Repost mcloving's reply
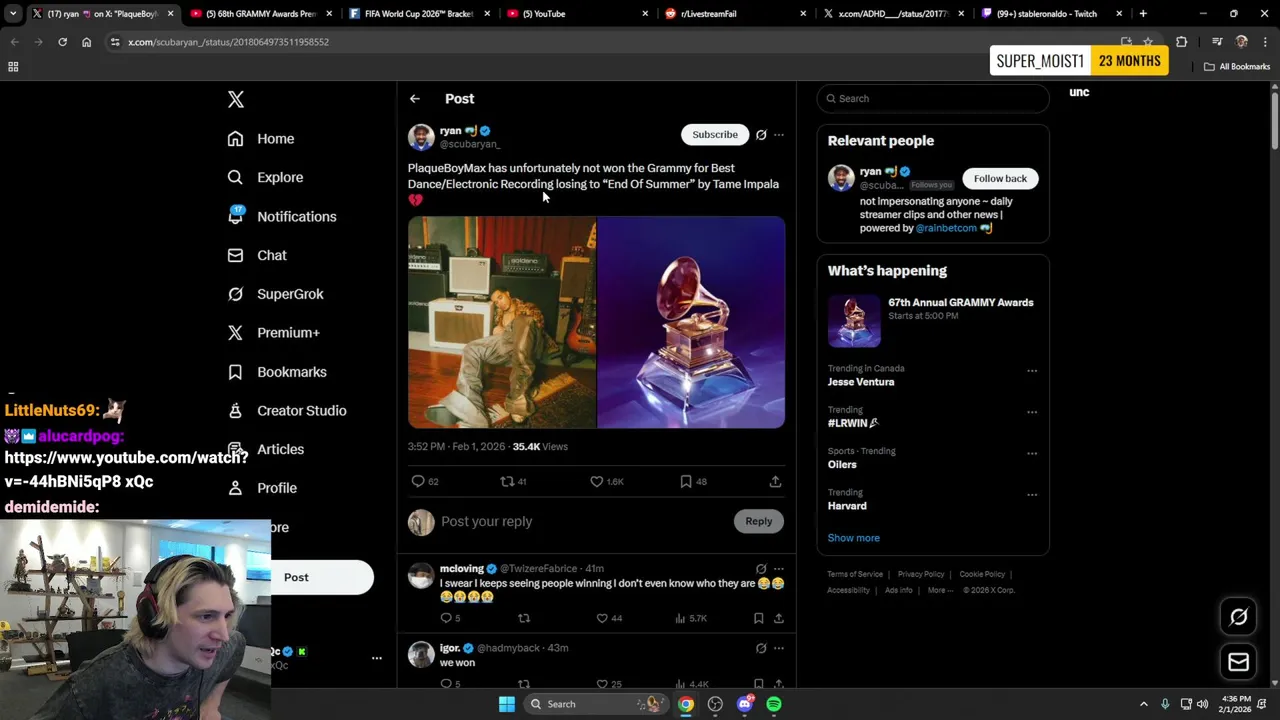The width and height of the screenshot is (1280, 720). (x=523, y=619)
